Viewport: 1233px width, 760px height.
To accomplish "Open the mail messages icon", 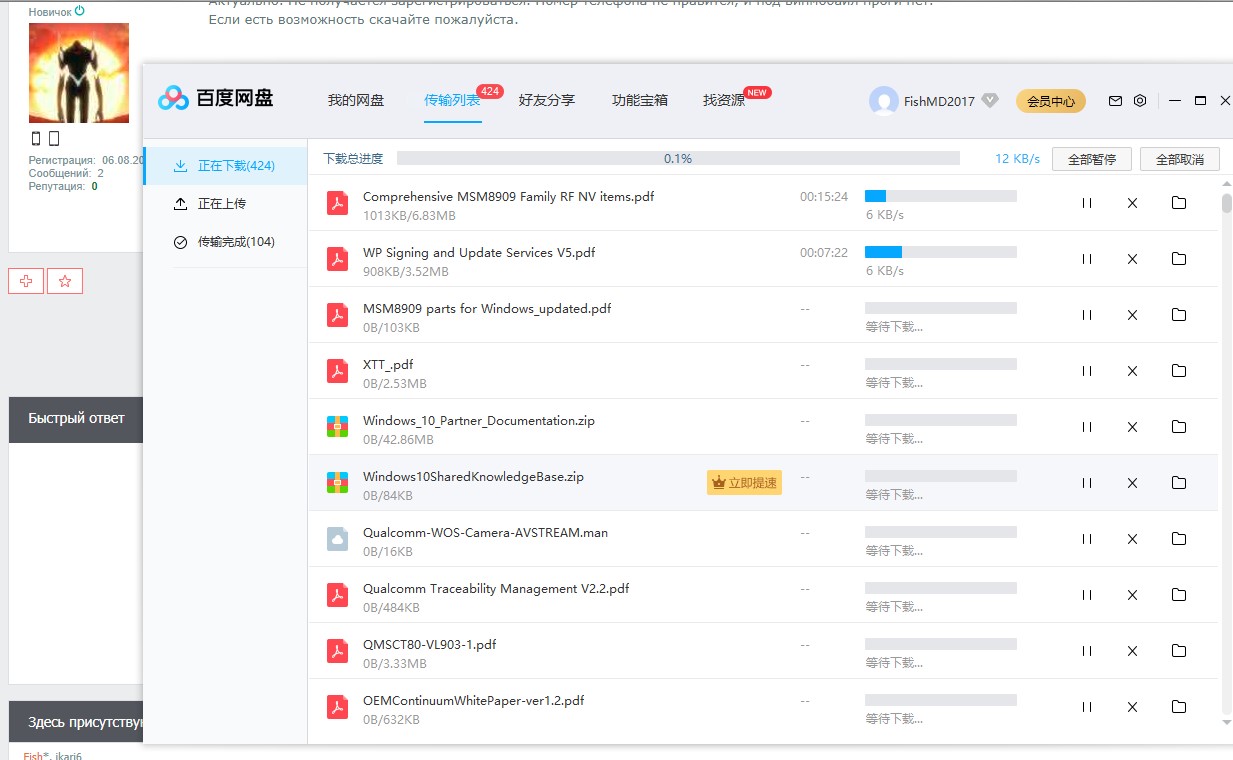I will click(1115, 101).
